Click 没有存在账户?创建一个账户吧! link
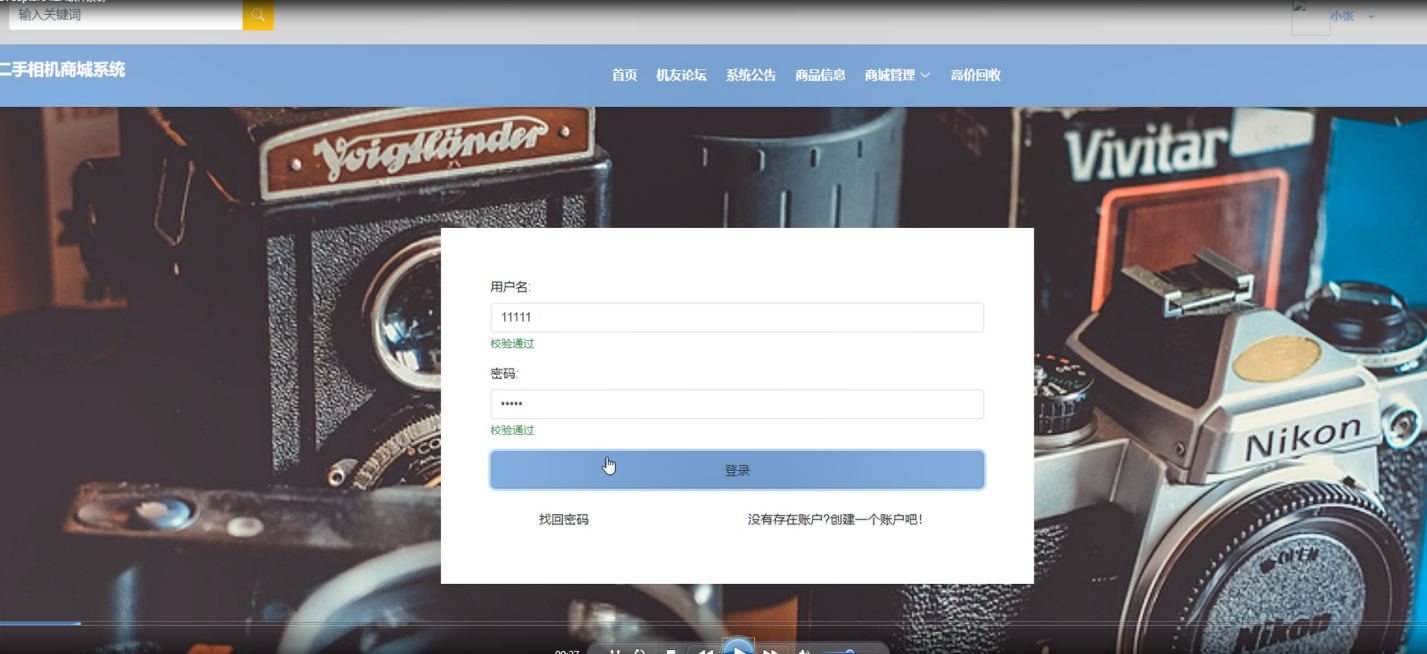Image resolution: width=1427 pixels, height=654 pixels. 835,520
